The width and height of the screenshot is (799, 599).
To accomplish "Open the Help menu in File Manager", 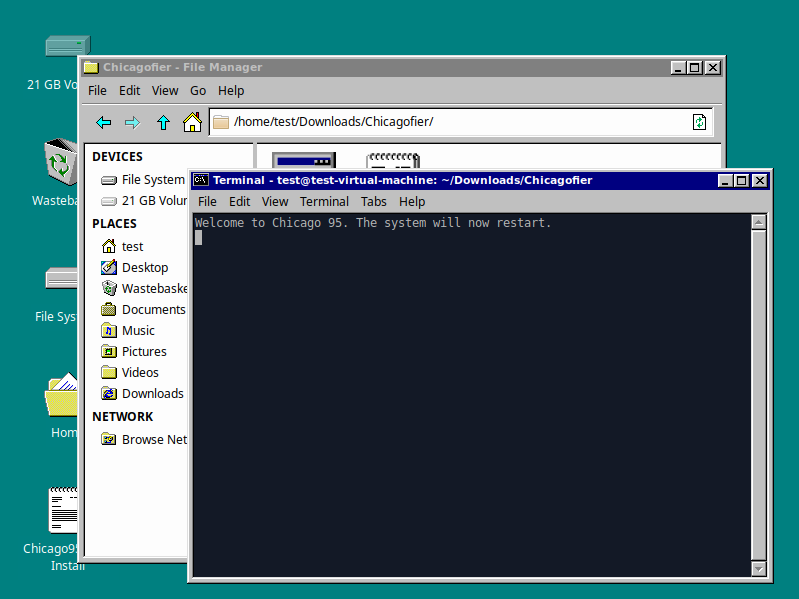I will coord(231,91).
